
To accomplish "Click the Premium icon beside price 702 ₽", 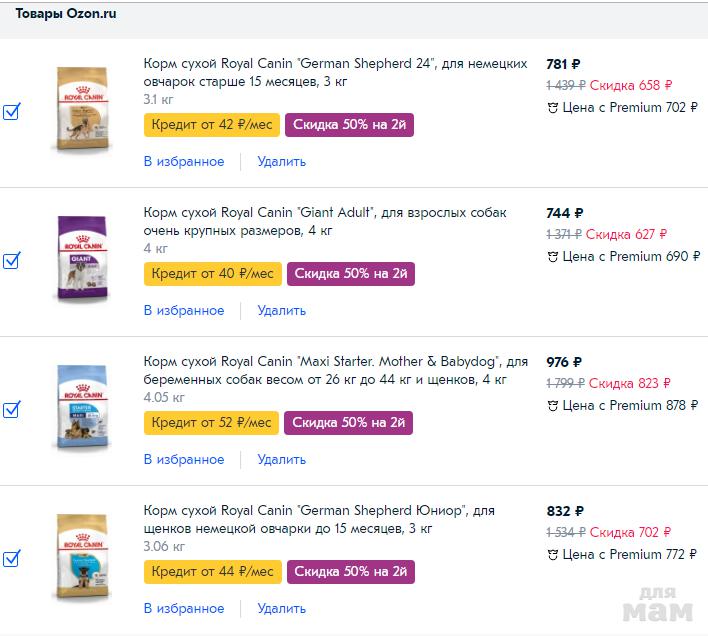I will (x=552, y=108).
